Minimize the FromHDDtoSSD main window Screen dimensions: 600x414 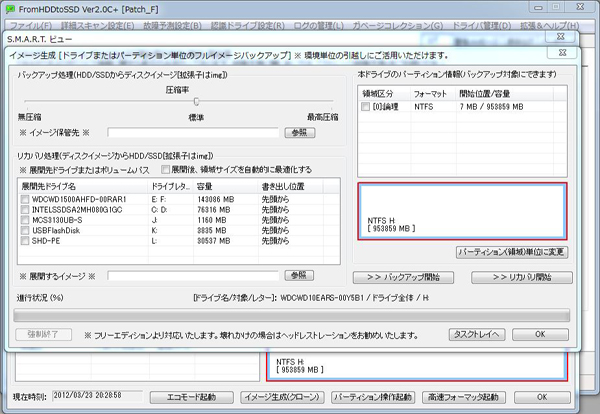point(538,7)
